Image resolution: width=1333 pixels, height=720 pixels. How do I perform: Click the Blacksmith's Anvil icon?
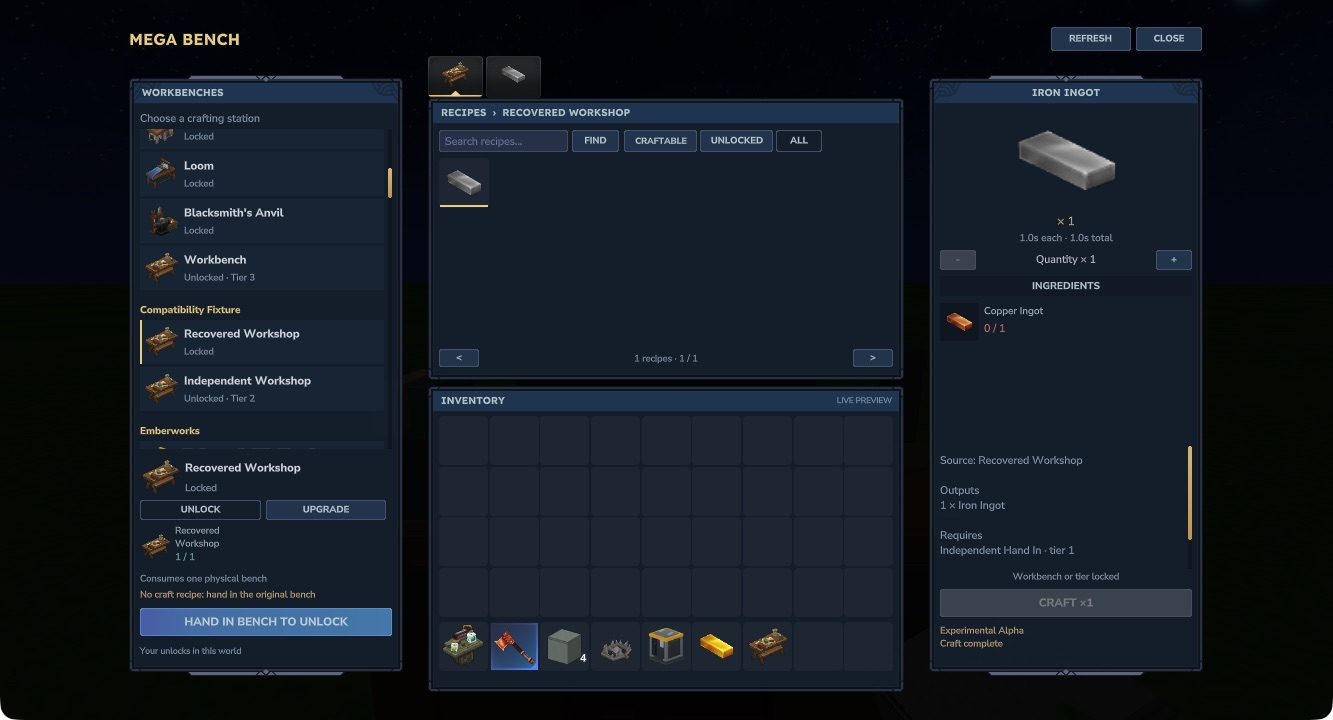coord(160,220)
